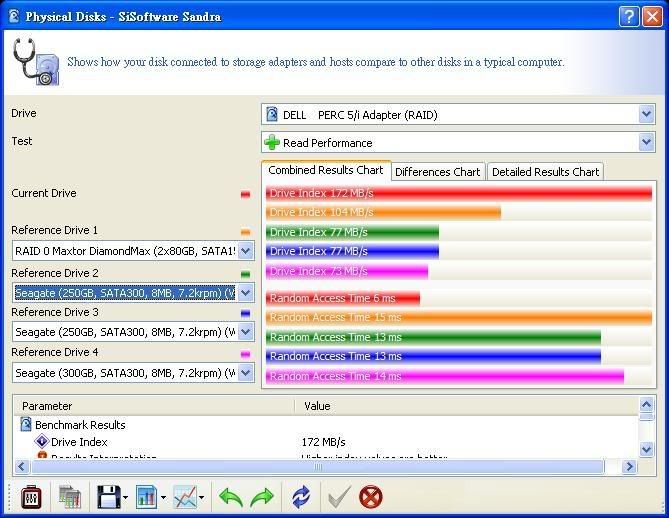This screenshot has height=518, width=669.
Task: Save results with the floppy disk icon
Action: click(109, 497)
